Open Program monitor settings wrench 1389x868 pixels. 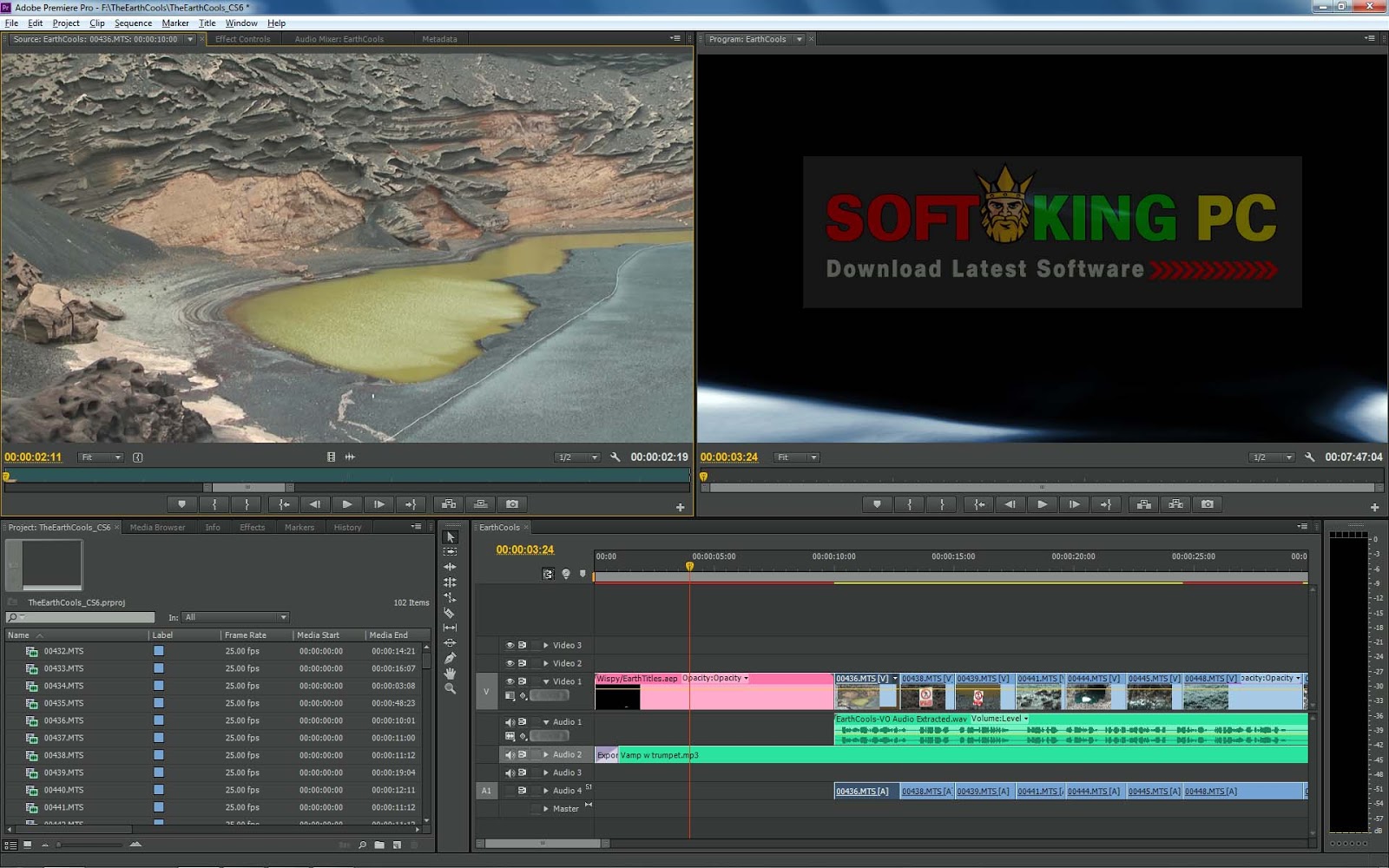1310,457
